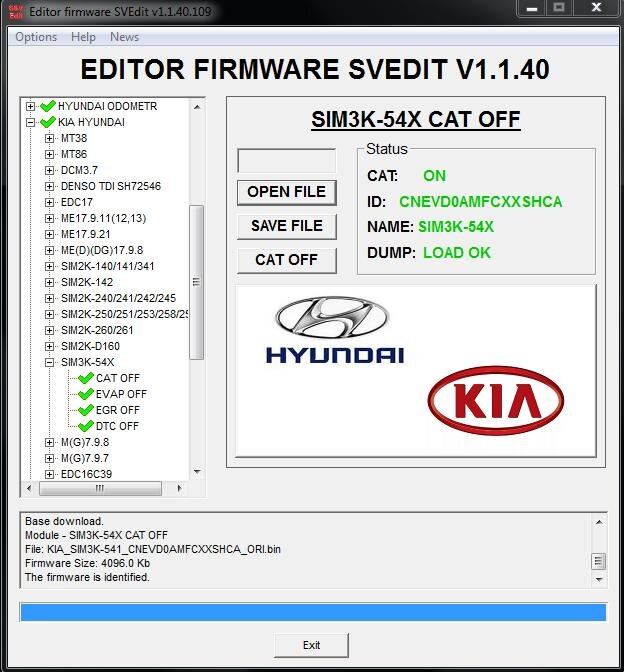624x672 pixels.
Task: Expand the HYUNDAI ODOMETR tree node
Action: pyautogui.click(x=30, y=106)
